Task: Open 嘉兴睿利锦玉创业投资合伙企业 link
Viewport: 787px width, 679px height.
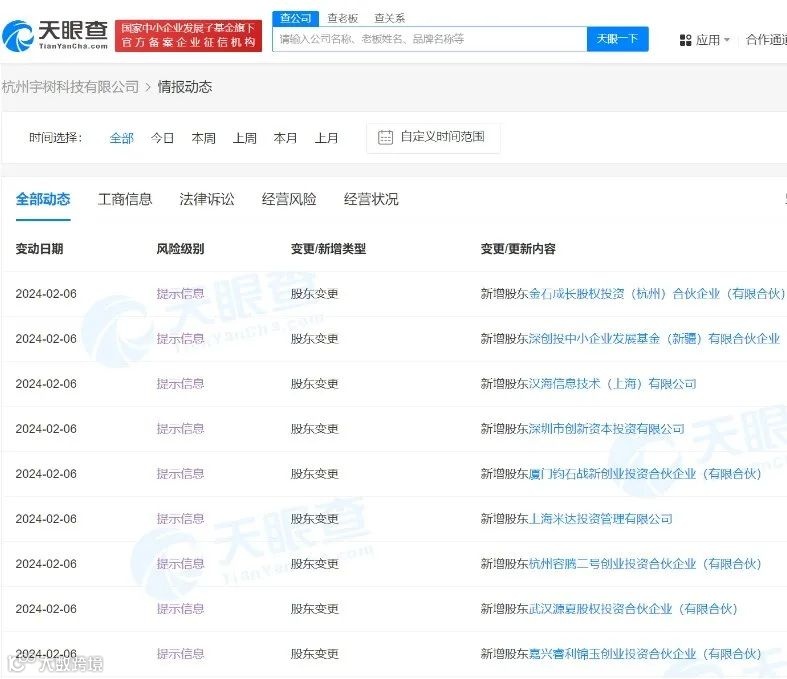Action: (x=645, y=654)
